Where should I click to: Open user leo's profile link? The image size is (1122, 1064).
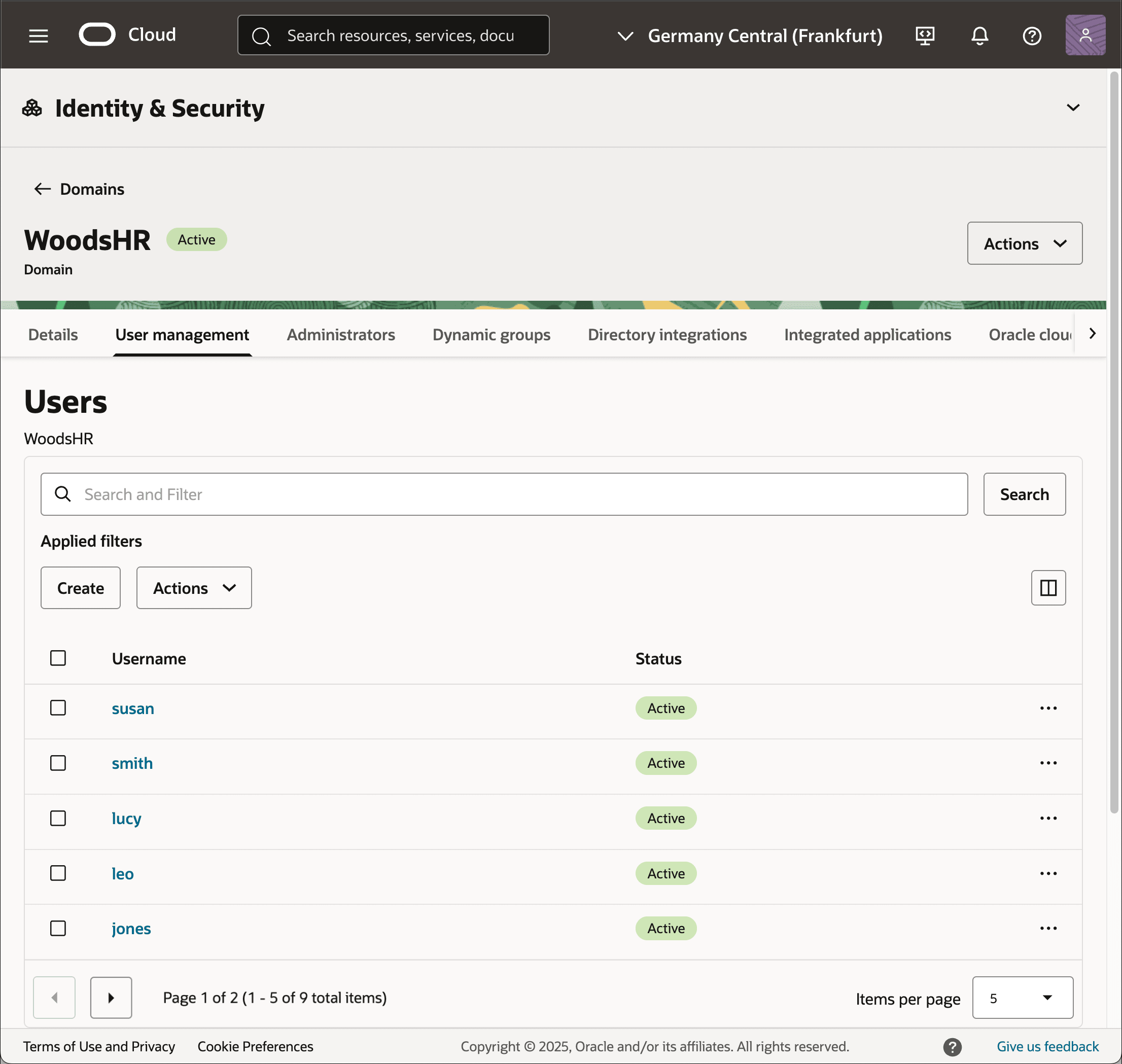pos(123,873)
